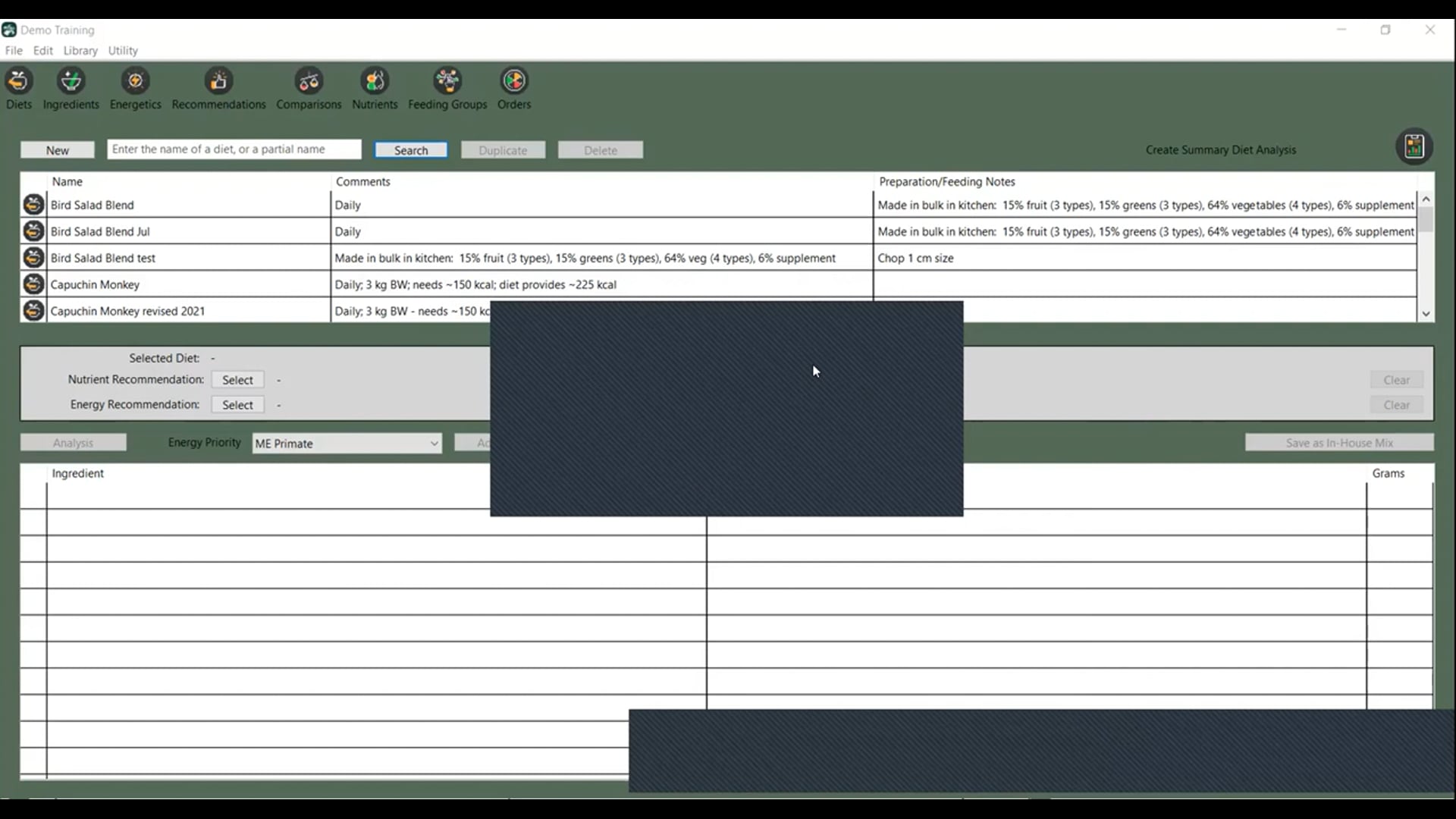Screen dimensions: 1456x819
Task: Open the Comparisons scale icon
Action: tap(309, 81)
